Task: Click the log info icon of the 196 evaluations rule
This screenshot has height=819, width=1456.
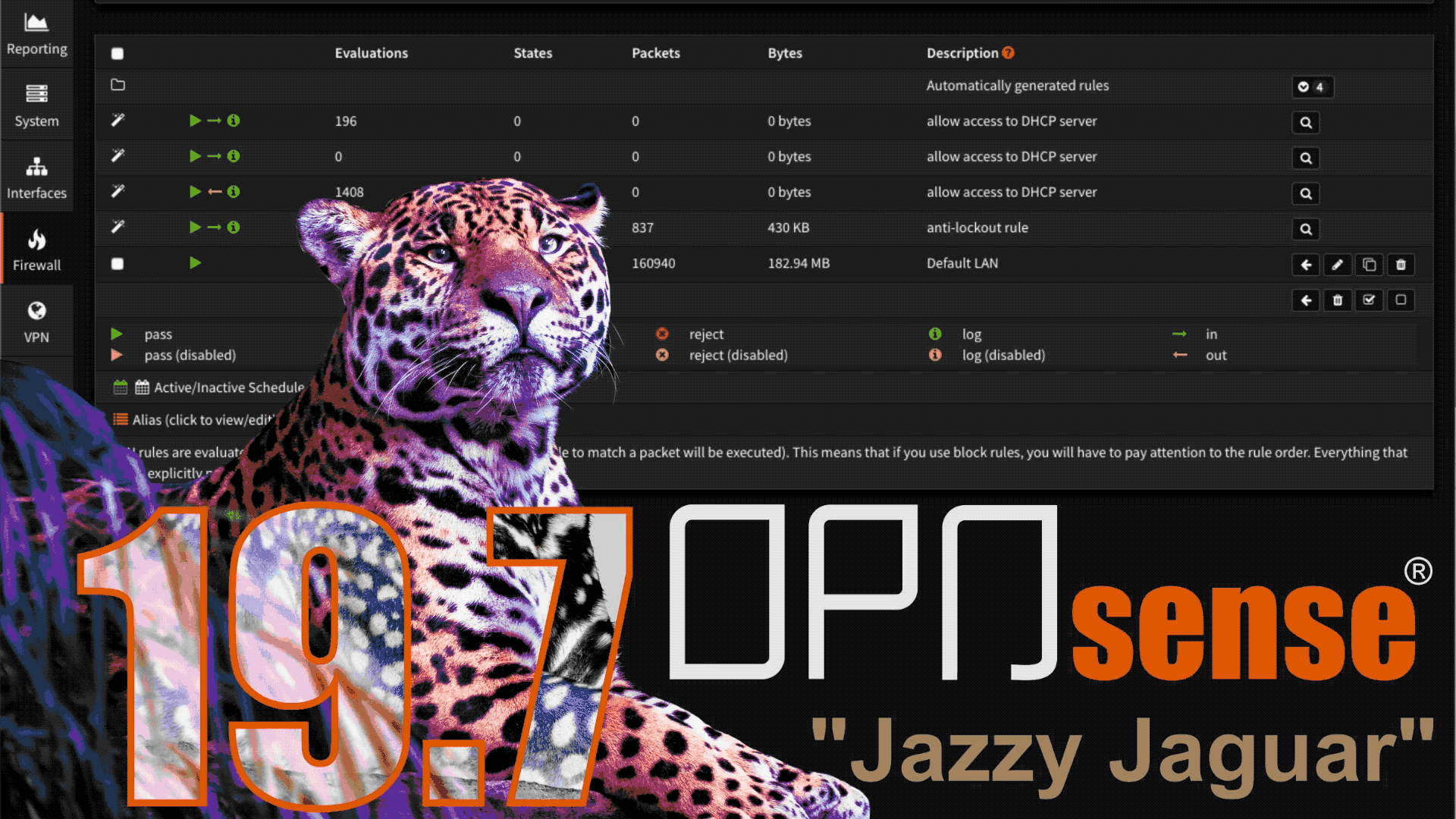Action: point(234,121)
